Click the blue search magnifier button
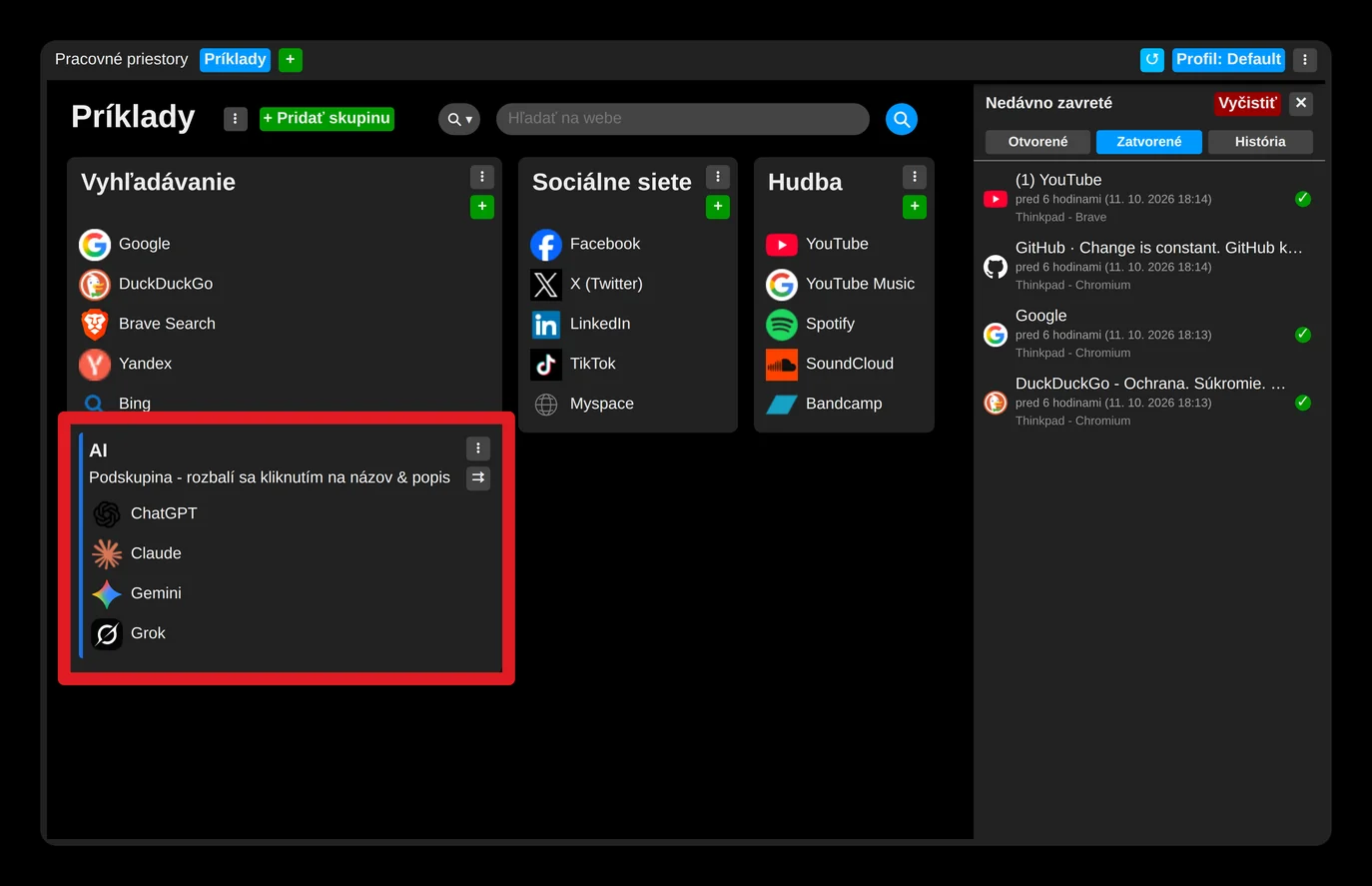The width and height of the screenshot is (1372, 886). click(901, 119)
